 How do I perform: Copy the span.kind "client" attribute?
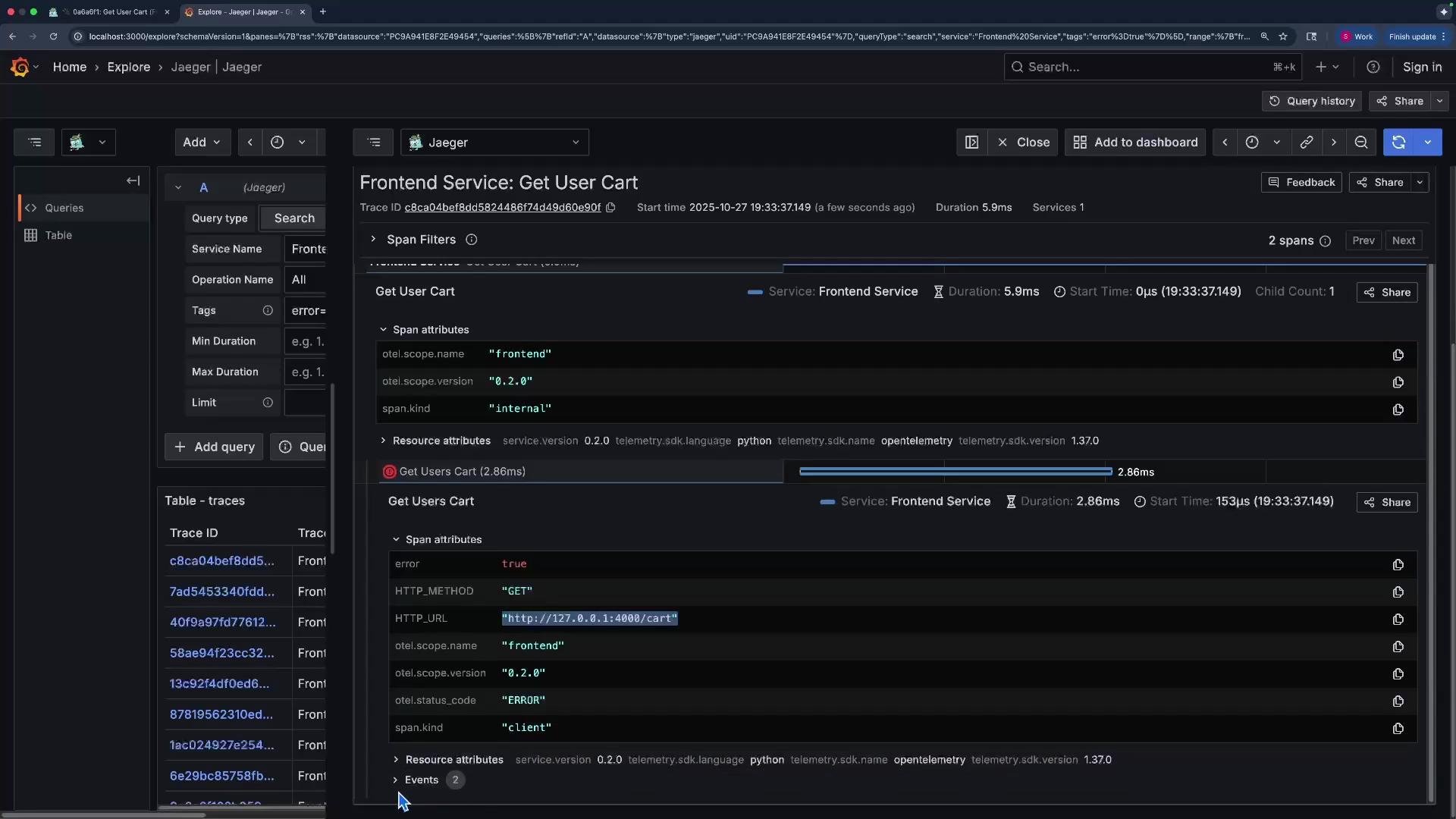(1398, 728)
